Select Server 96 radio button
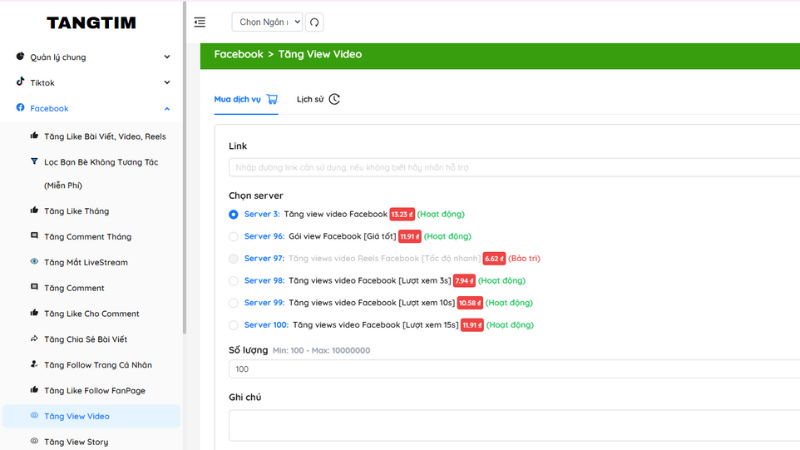 click(x=234, y=237)
